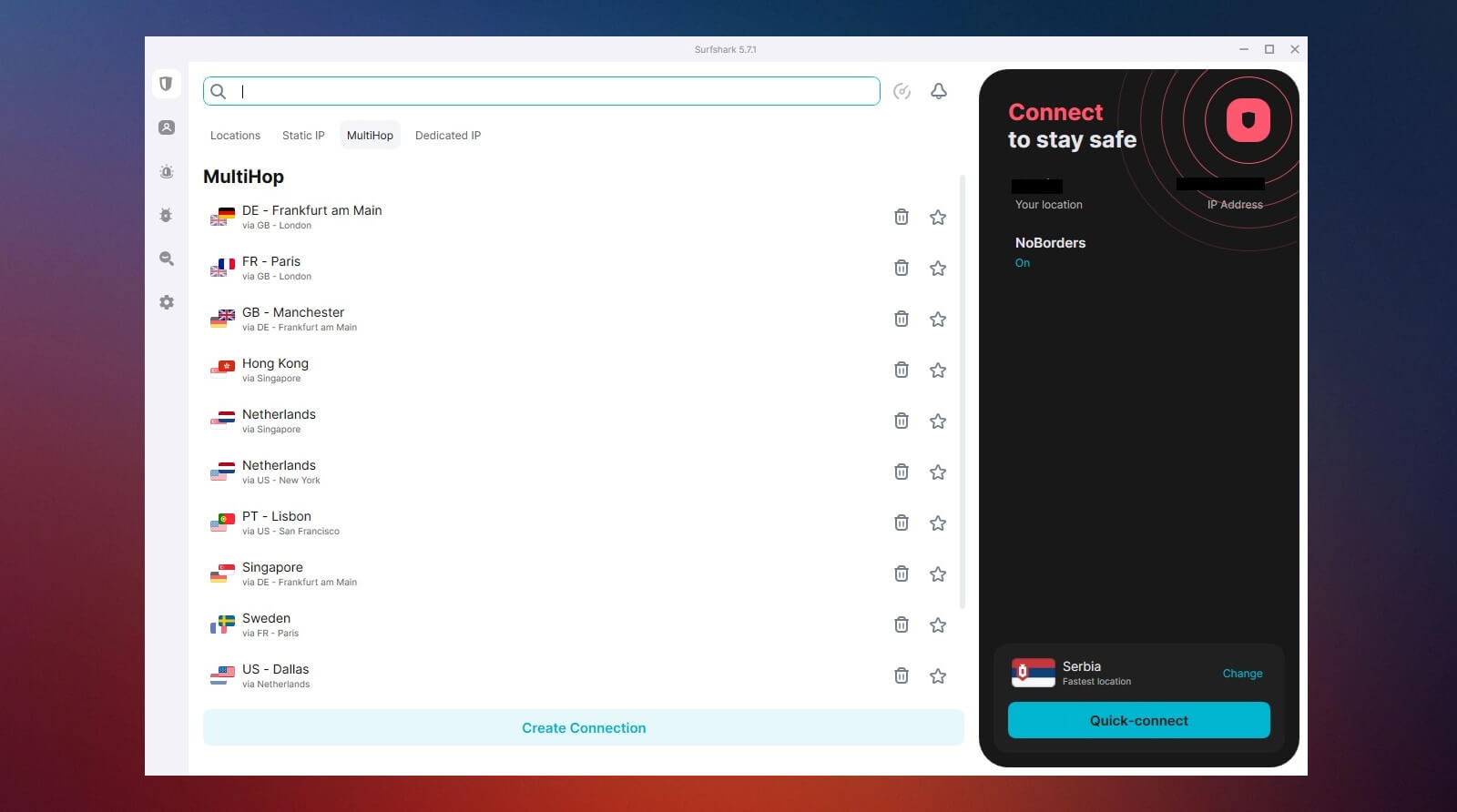This screenshot has height=812, width=1457.
Task: Open the Search magnifier icon in sidebar
Action: click(166, 259)
